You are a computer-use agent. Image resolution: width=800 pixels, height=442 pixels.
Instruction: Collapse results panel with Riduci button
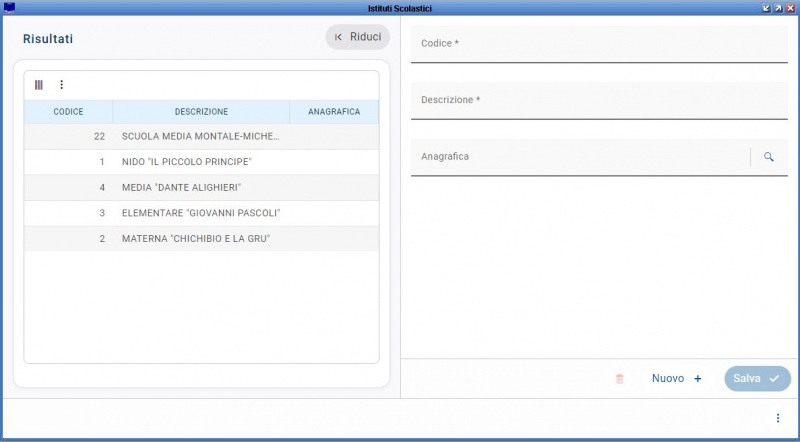pos(358,37)
